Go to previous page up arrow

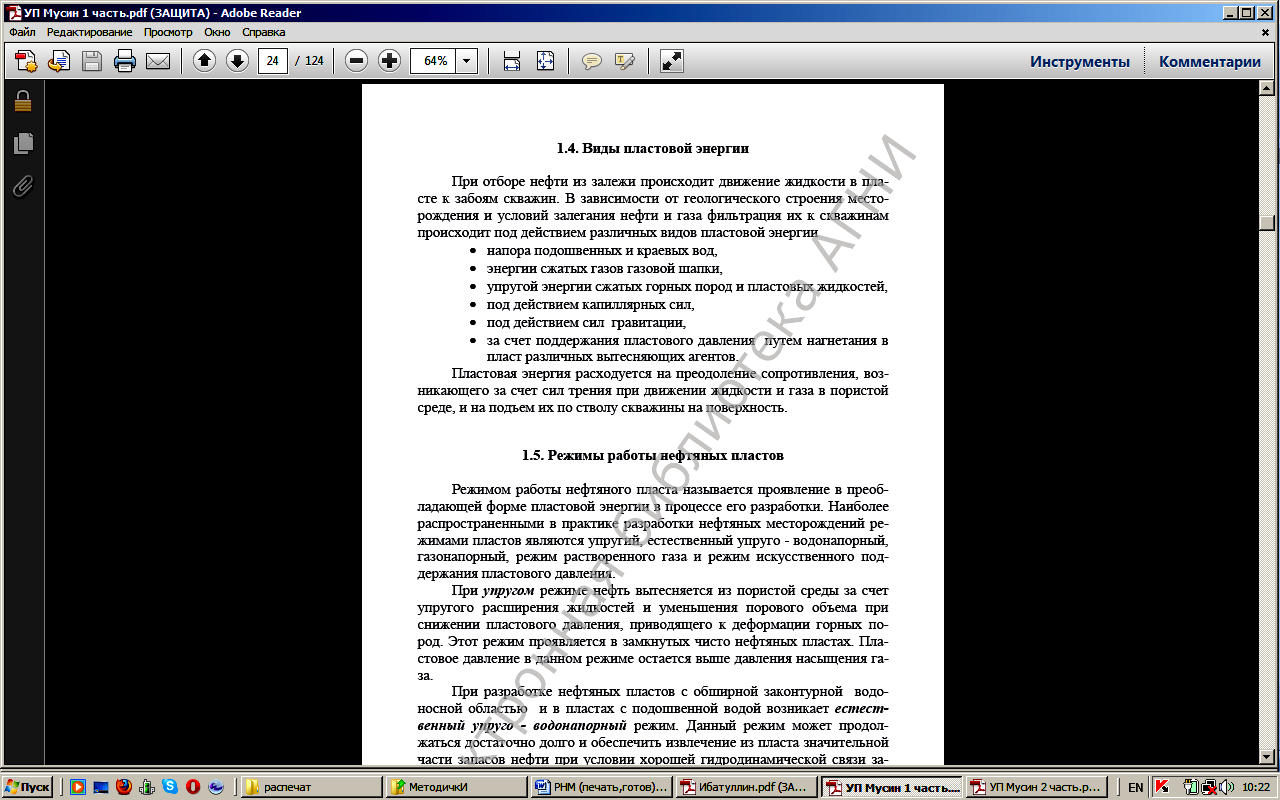click(204, 61)
